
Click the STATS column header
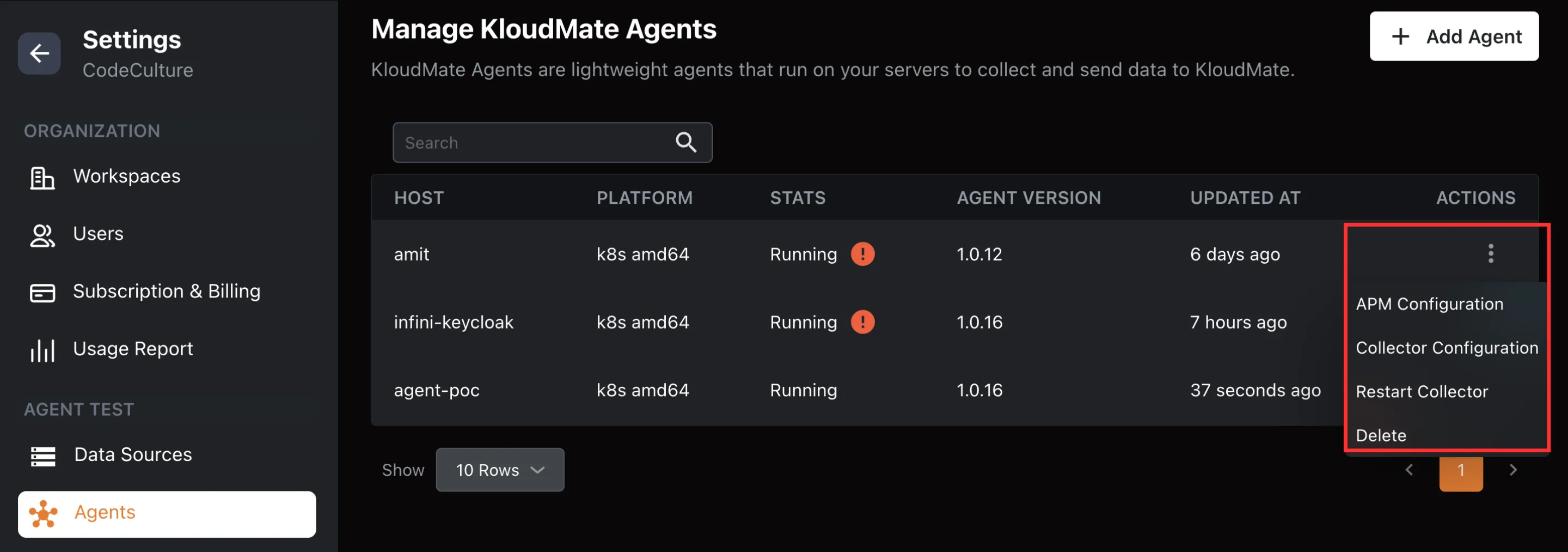(798, 198)
